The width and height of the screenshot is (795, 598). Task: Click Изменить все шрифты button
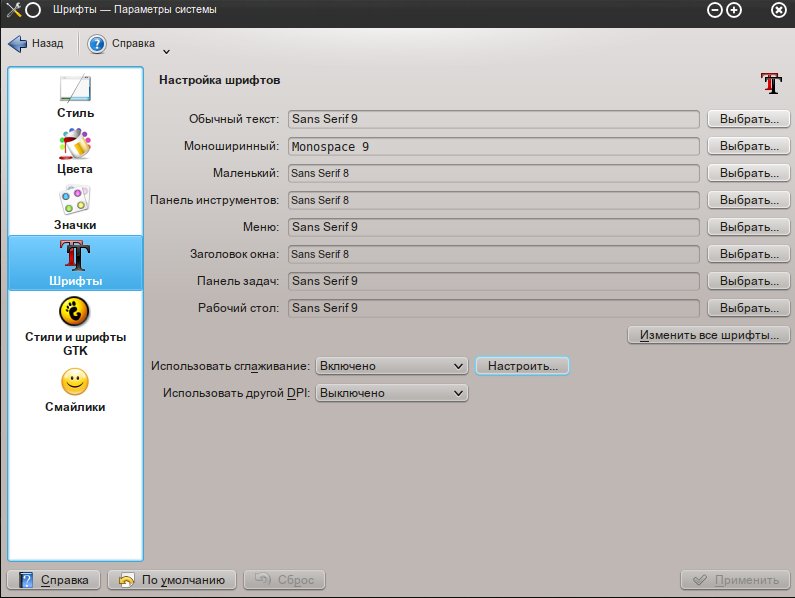click(708, 335)
